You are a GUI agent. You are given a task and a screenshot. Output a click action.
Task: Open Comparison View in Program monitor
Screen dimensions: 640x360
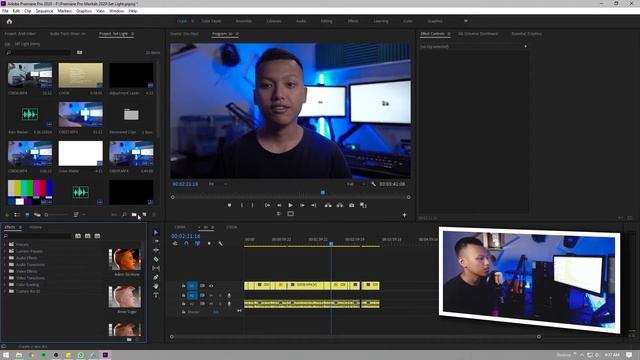[x=363, y=205]
